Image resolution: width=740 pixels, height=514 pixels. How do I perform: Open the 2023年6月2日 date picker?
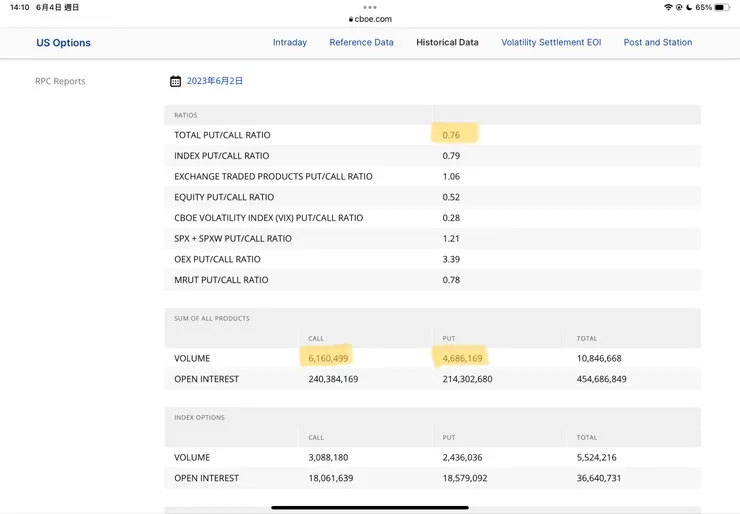pyautogui.click(x=214, y=81)
